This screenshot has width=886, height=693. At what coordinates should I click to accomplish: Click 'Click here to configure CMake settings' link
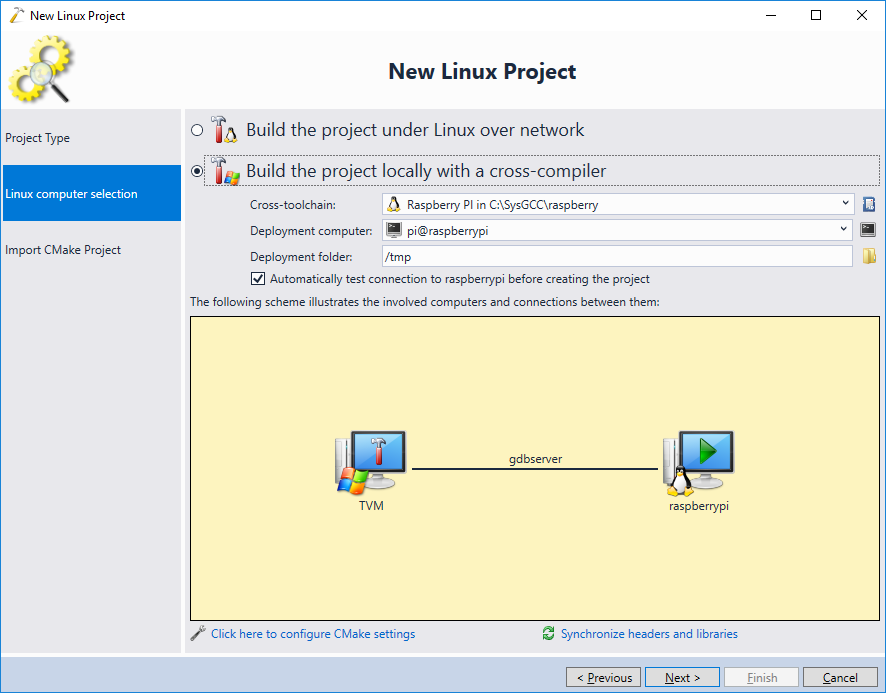tap(313, 634)
